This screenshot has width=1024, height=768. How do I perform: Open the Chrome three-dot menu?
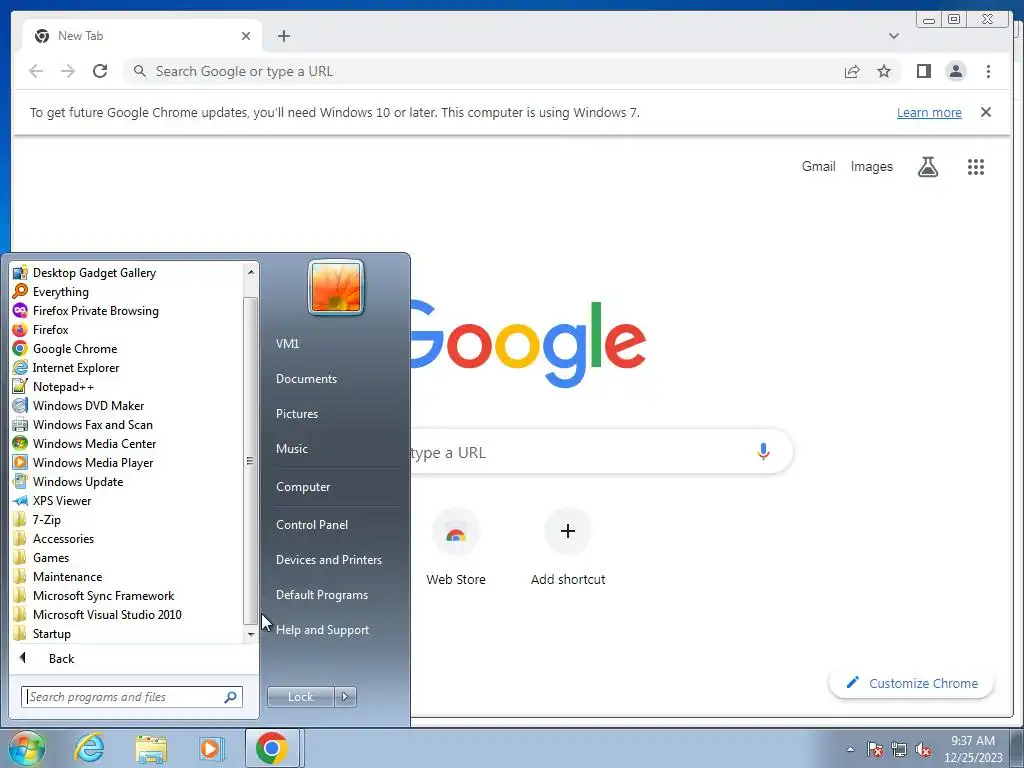point(988,71)
